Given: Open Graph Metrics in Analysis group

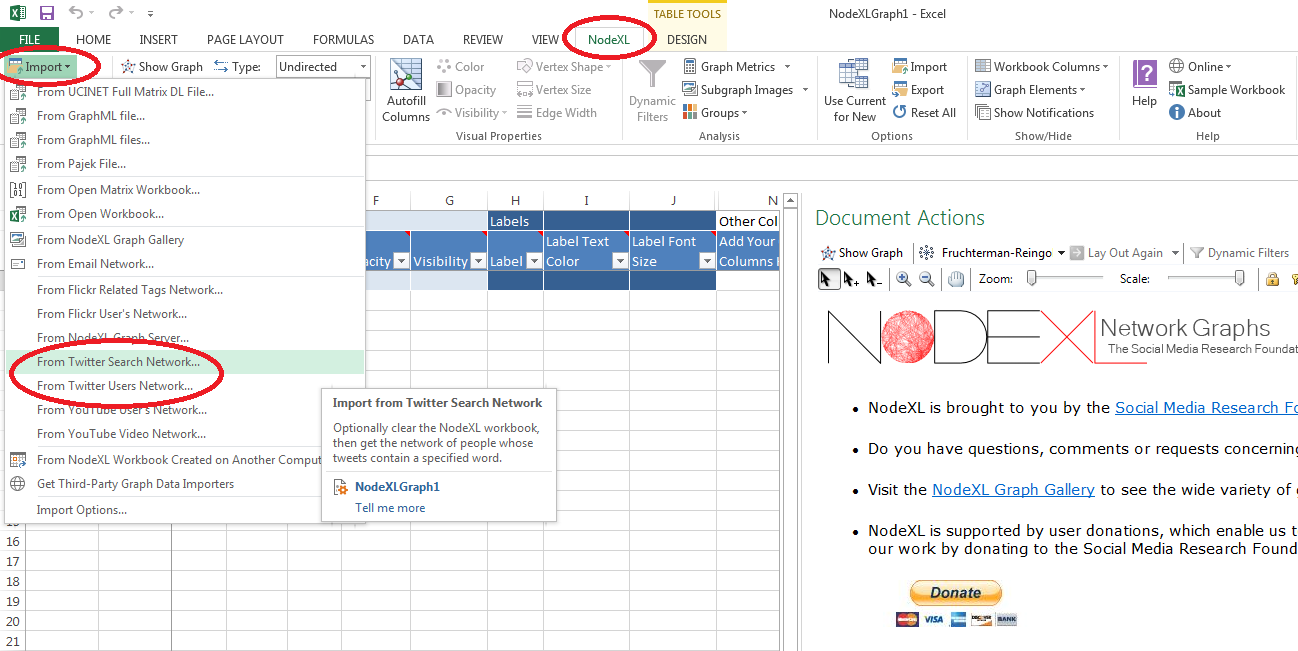Looking at the screenshot, I should 737,67.
